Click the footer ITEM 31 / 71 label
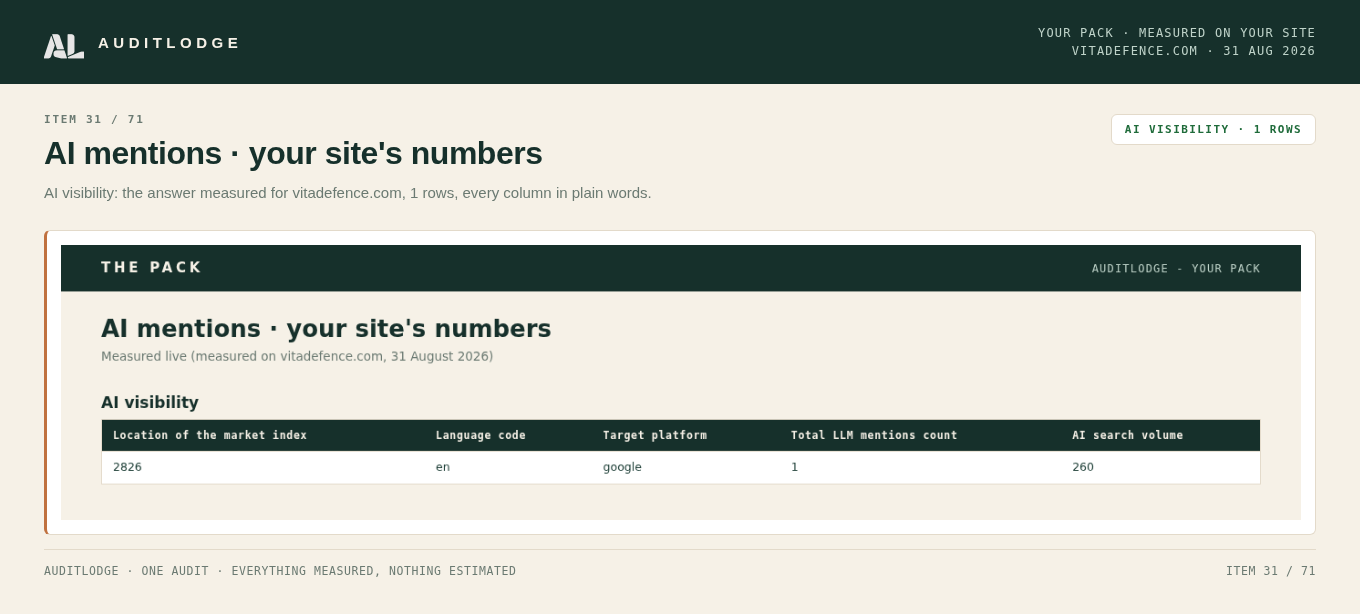 [x=1271, y=571]
